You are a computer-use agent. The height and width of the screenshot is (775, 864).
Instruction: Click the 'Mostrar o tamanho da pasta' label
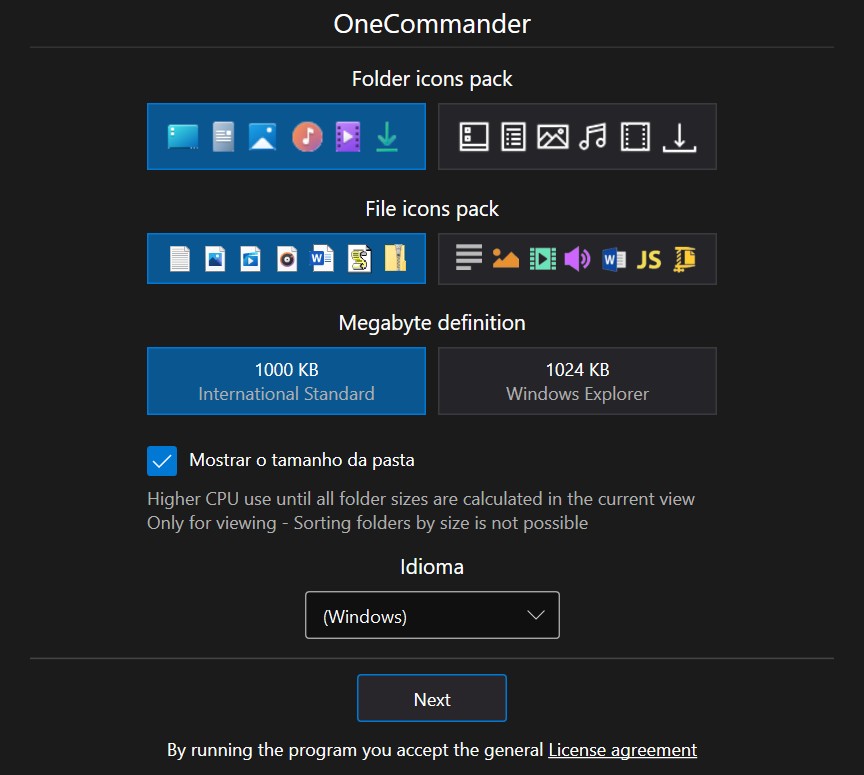point(302,460)
